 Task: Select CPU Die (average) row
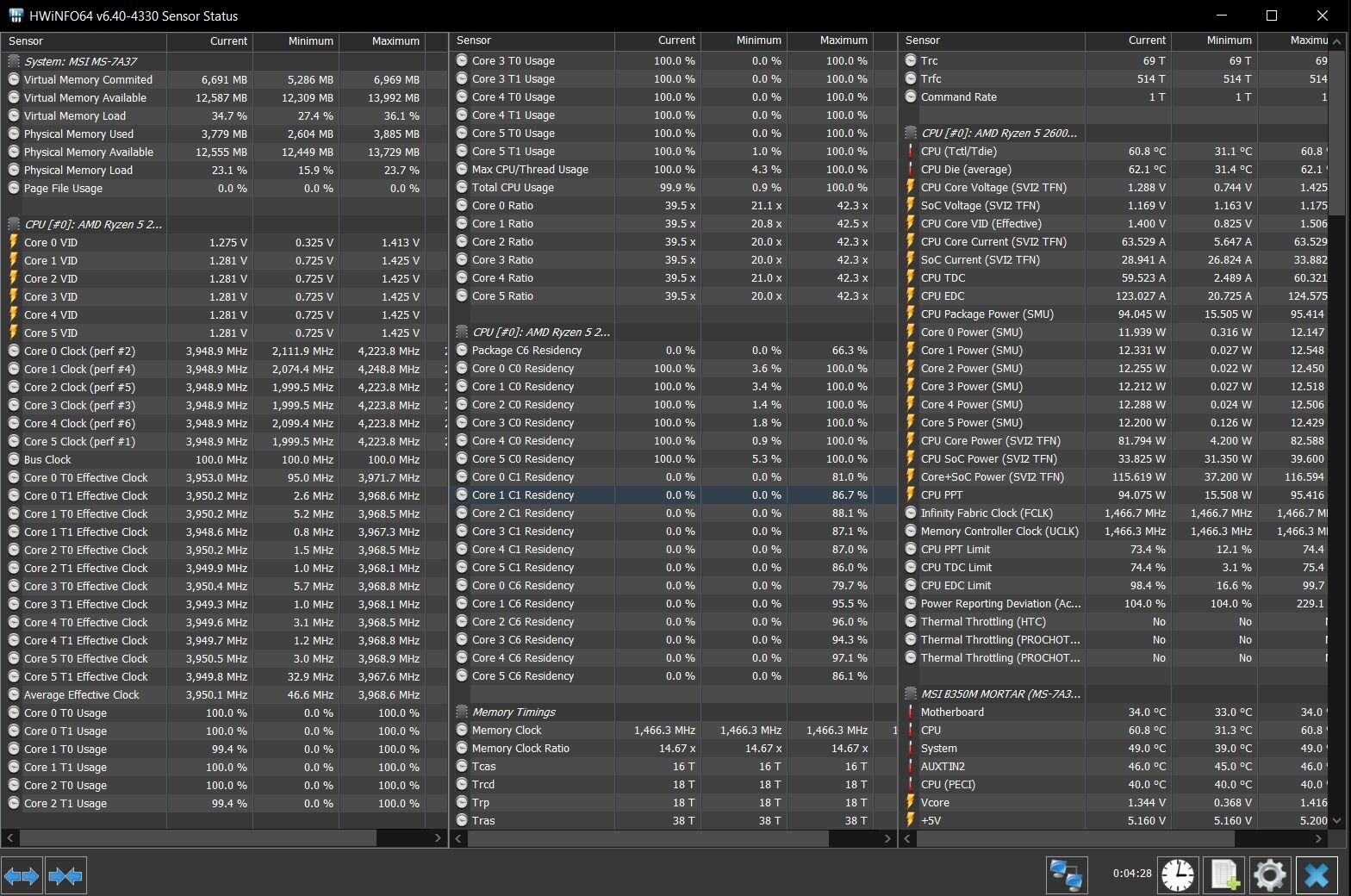tap(1114, 169)
